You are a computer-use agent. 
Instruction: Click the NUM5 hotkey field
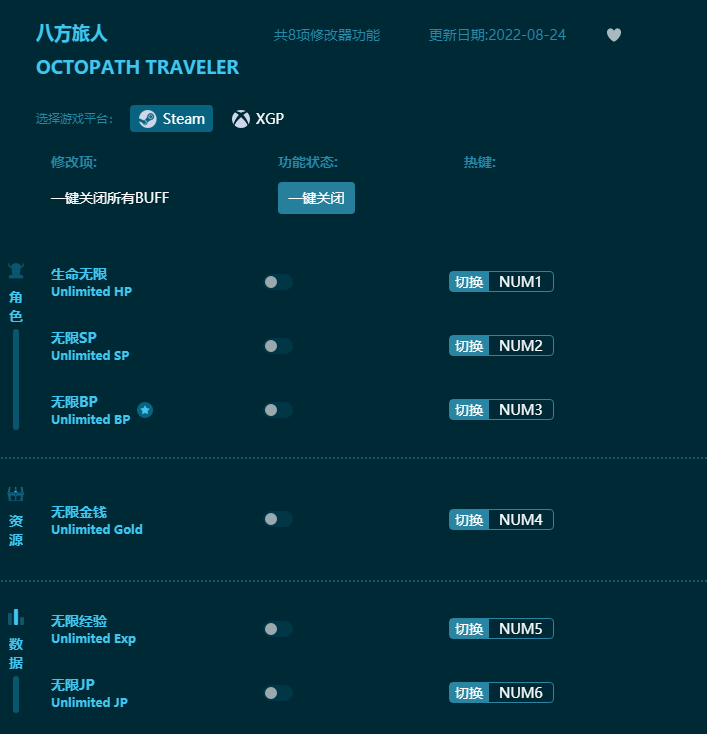point(521,629)
